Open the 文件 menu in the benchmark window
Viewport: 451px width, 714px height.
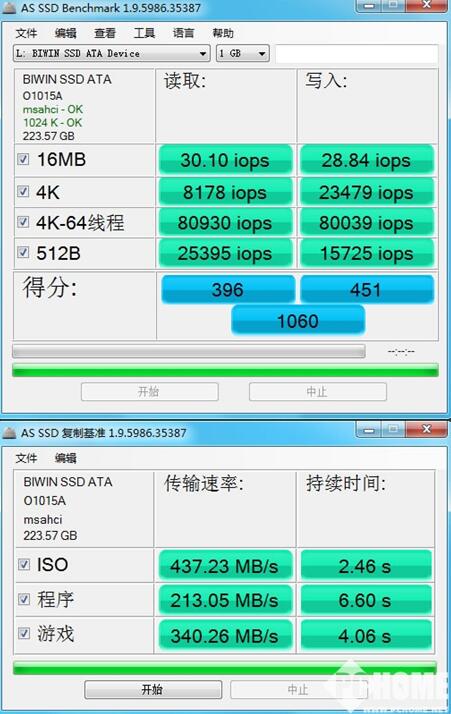click(26, 33)
